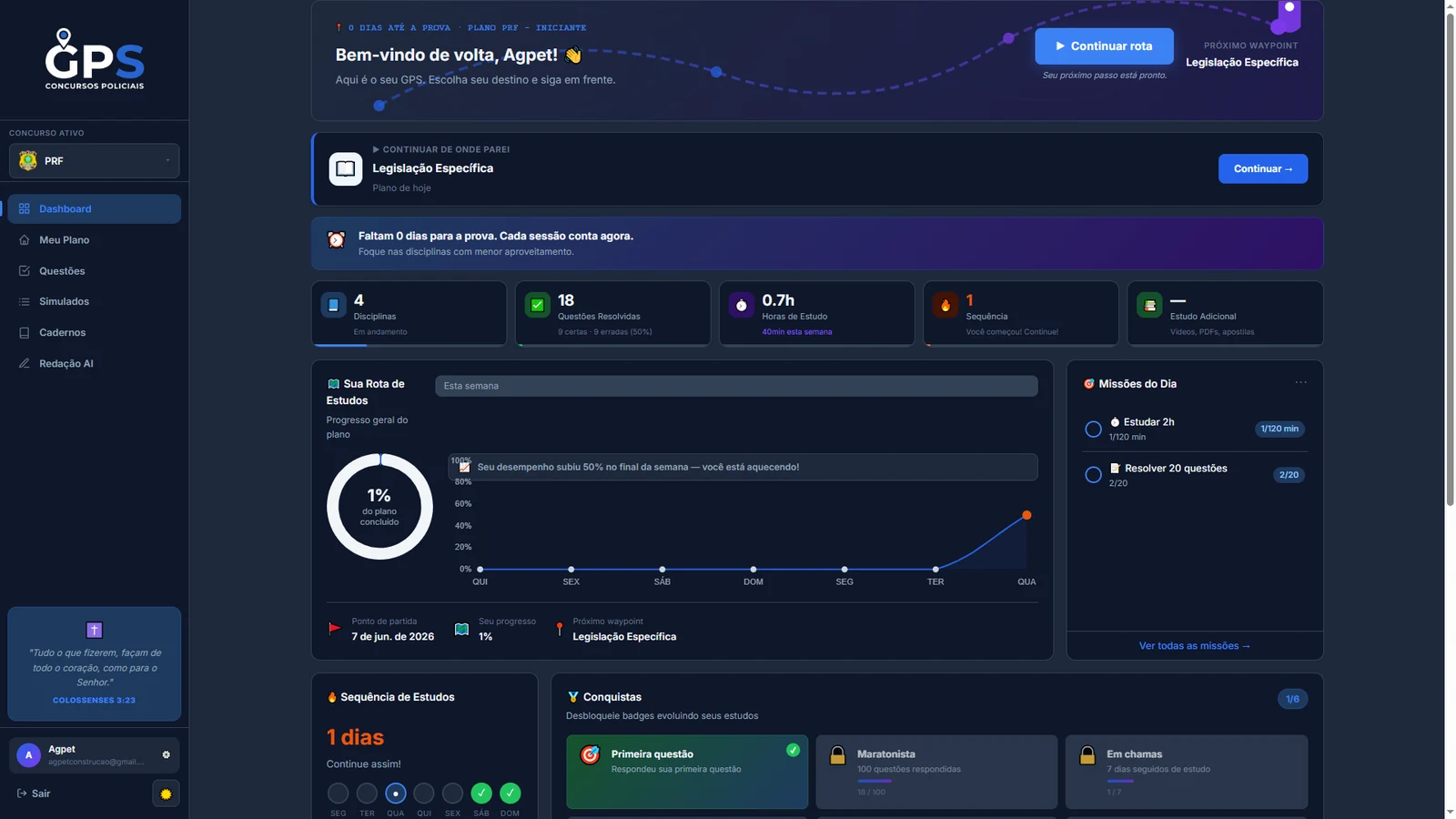
Task: Open the PRF active contest dropdown
Action: coord(95,161)
